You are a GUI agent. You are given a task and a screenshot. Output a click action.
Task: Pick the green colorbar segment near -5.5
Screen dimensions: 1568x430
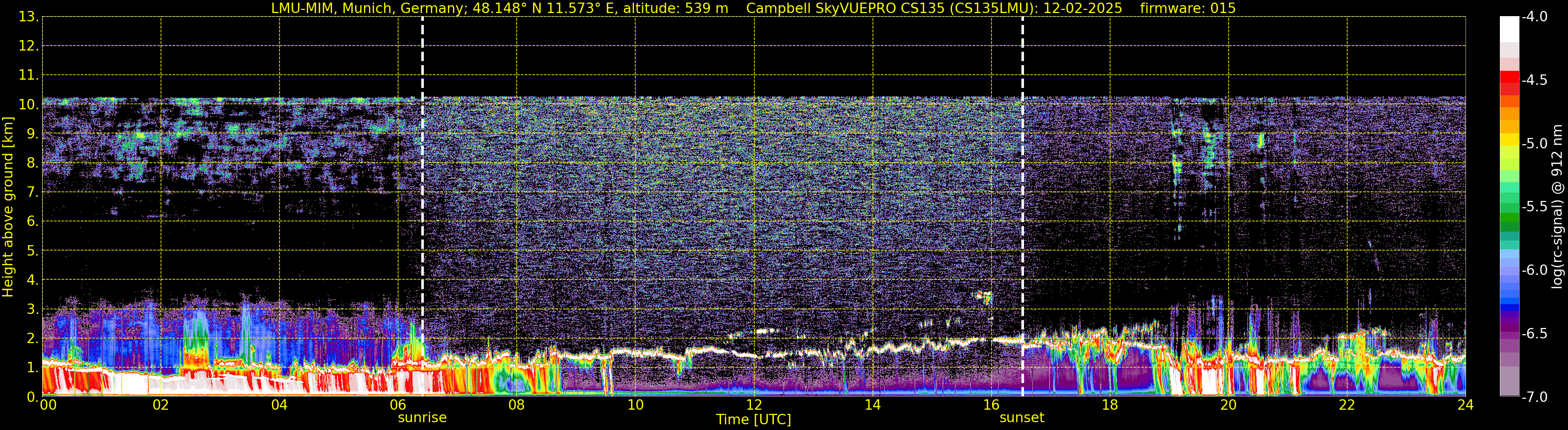(x=1509, y=208)
